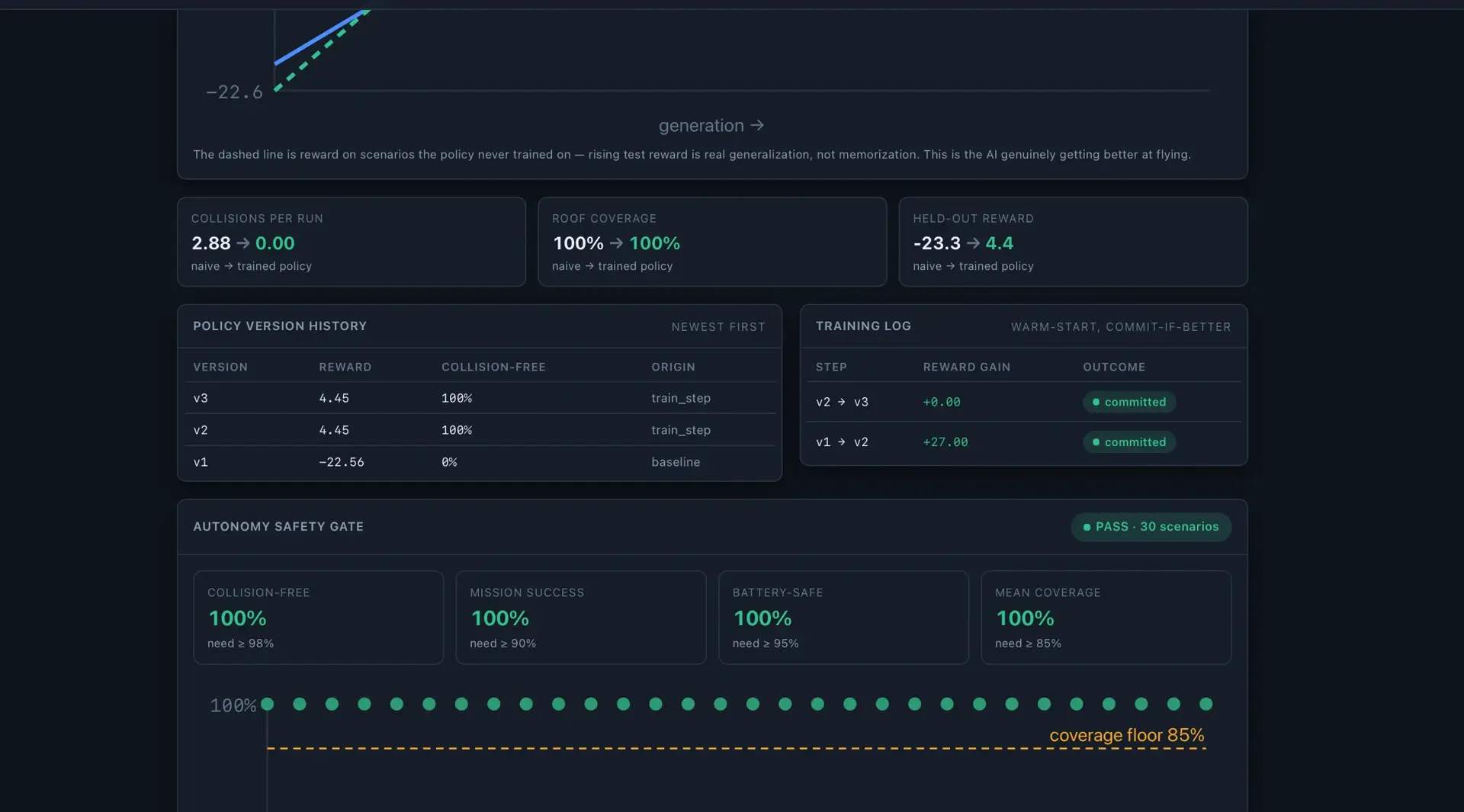Click the coverage floor 85% label
Image resolution: width=1464 pixels, height=812 pixels.
click(x=1127, y=735)
